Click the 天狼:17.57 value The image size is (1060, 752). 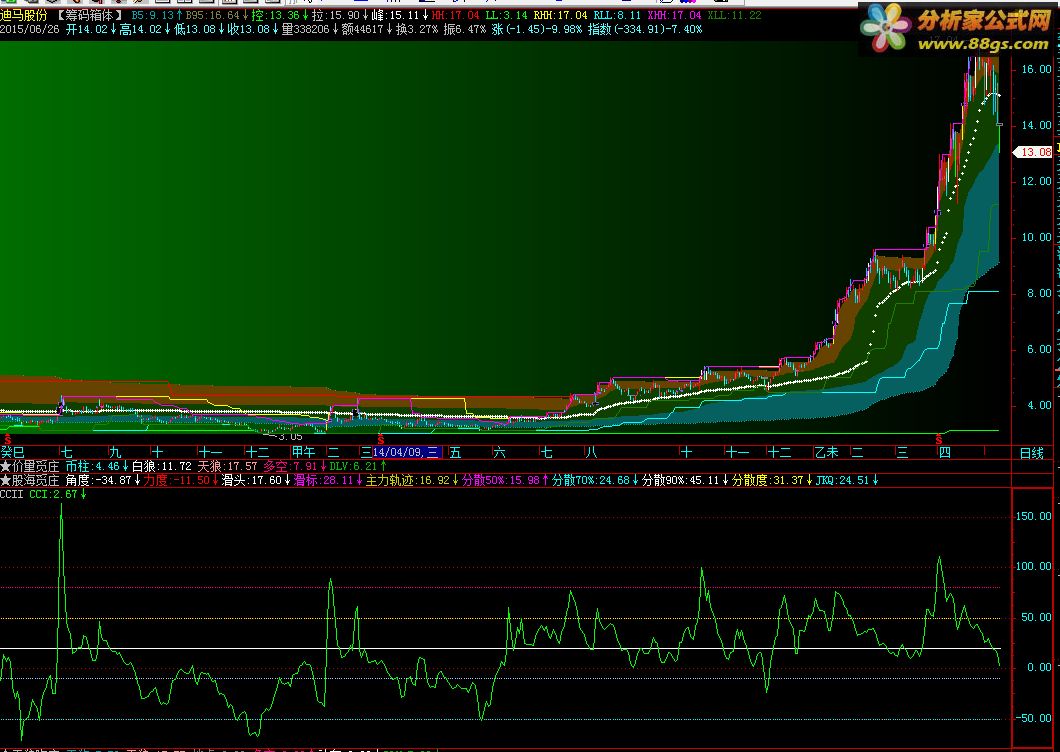click(x=227, y=466)
